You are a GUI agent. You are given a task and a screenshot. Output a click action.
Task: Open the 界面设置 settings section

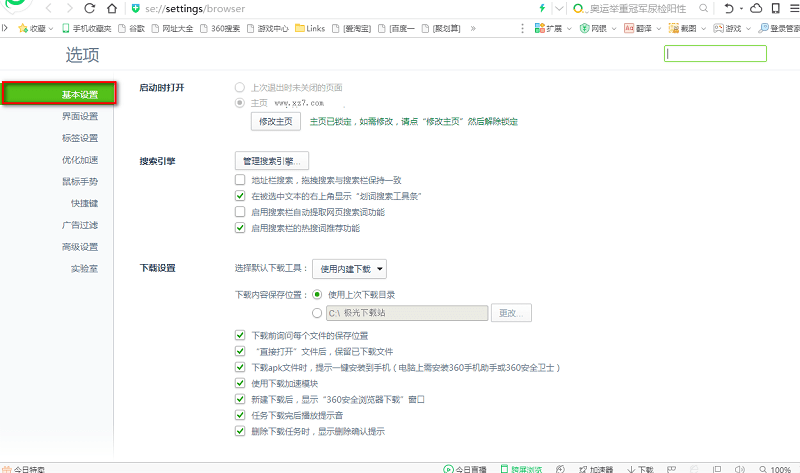pyautogui.click(x=80, y=116)
